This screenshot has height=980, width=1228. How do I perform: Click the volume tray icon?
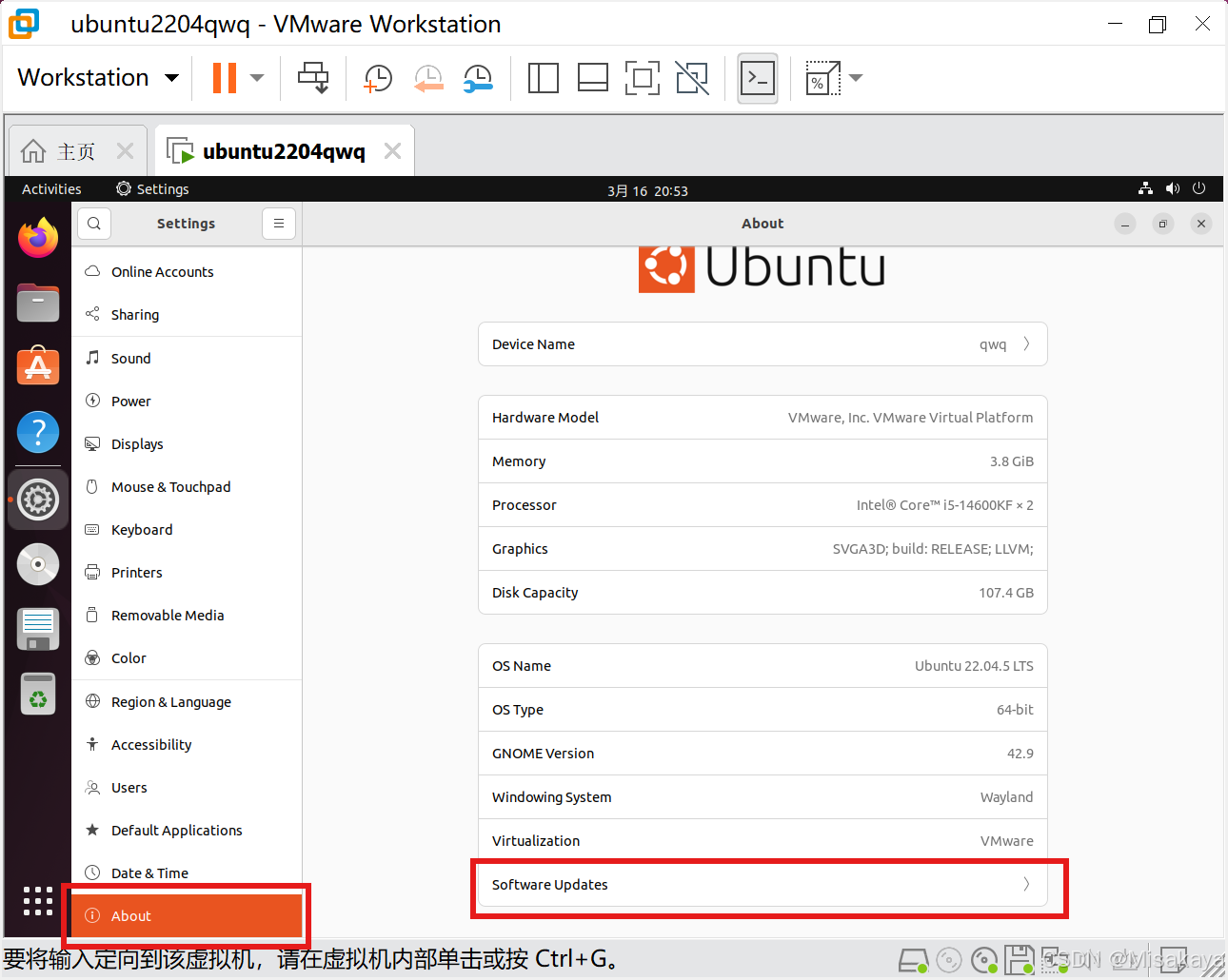click(1172, 188)
